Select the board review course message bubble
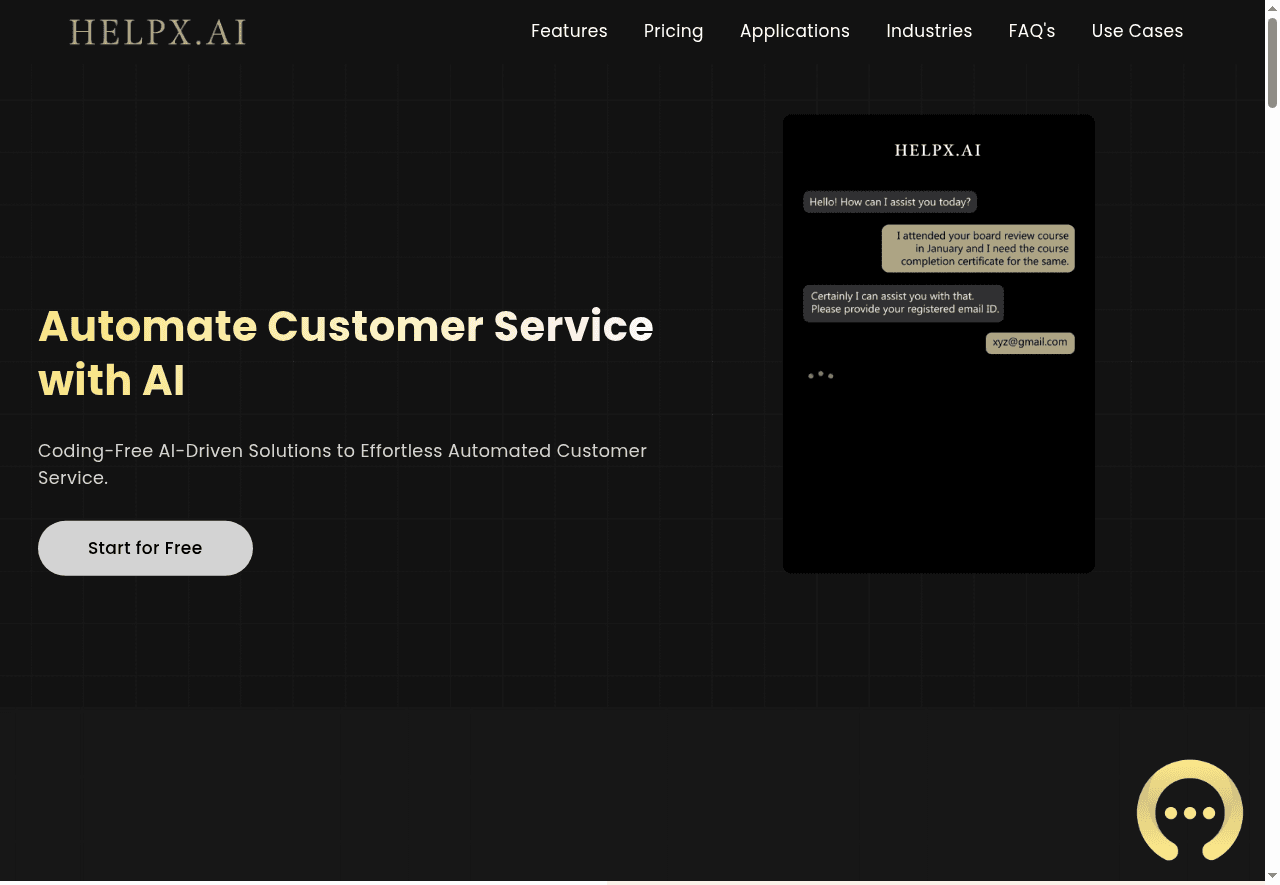This screenshot has height=885, width=1280. click(977, 248)
